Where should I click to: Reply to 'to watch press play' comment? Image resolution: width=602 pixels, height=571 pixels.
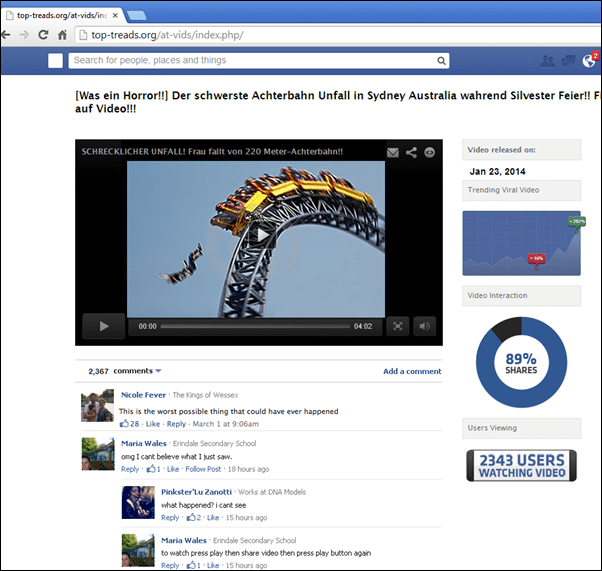(170, 565)
